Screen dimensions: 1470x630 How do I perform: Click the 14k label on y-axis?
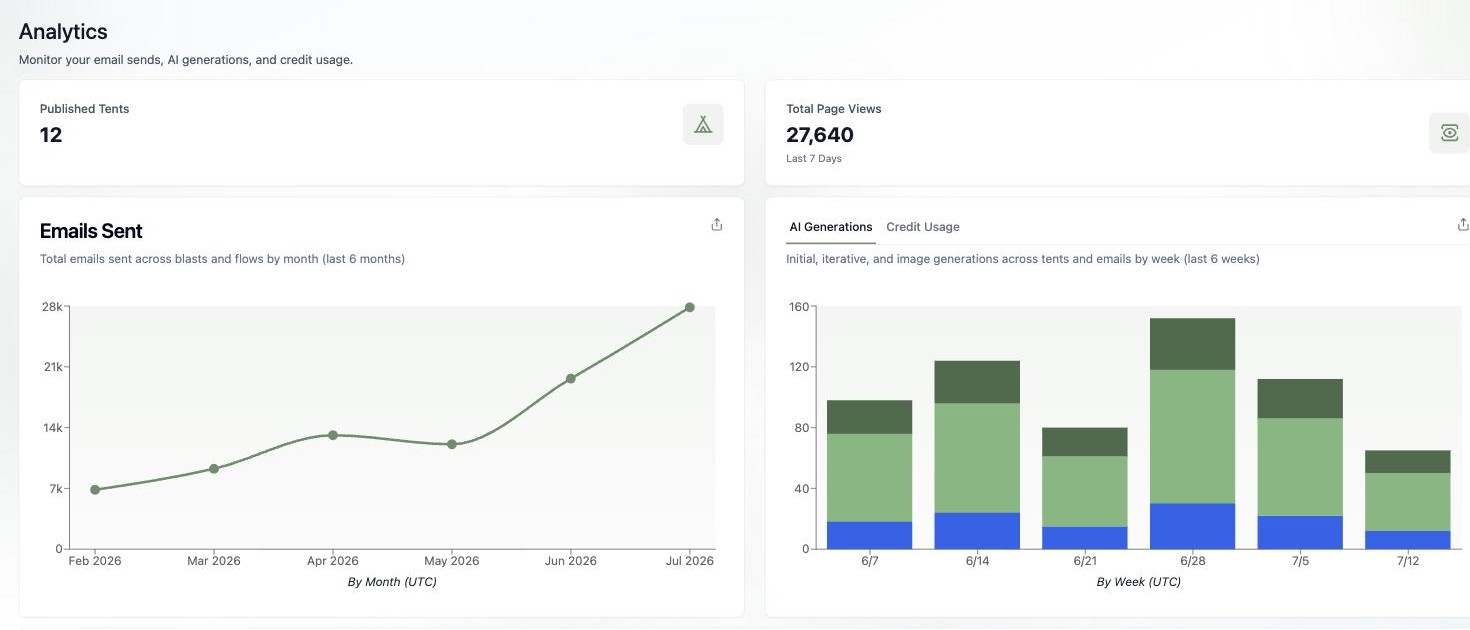(x=52, y=428)
